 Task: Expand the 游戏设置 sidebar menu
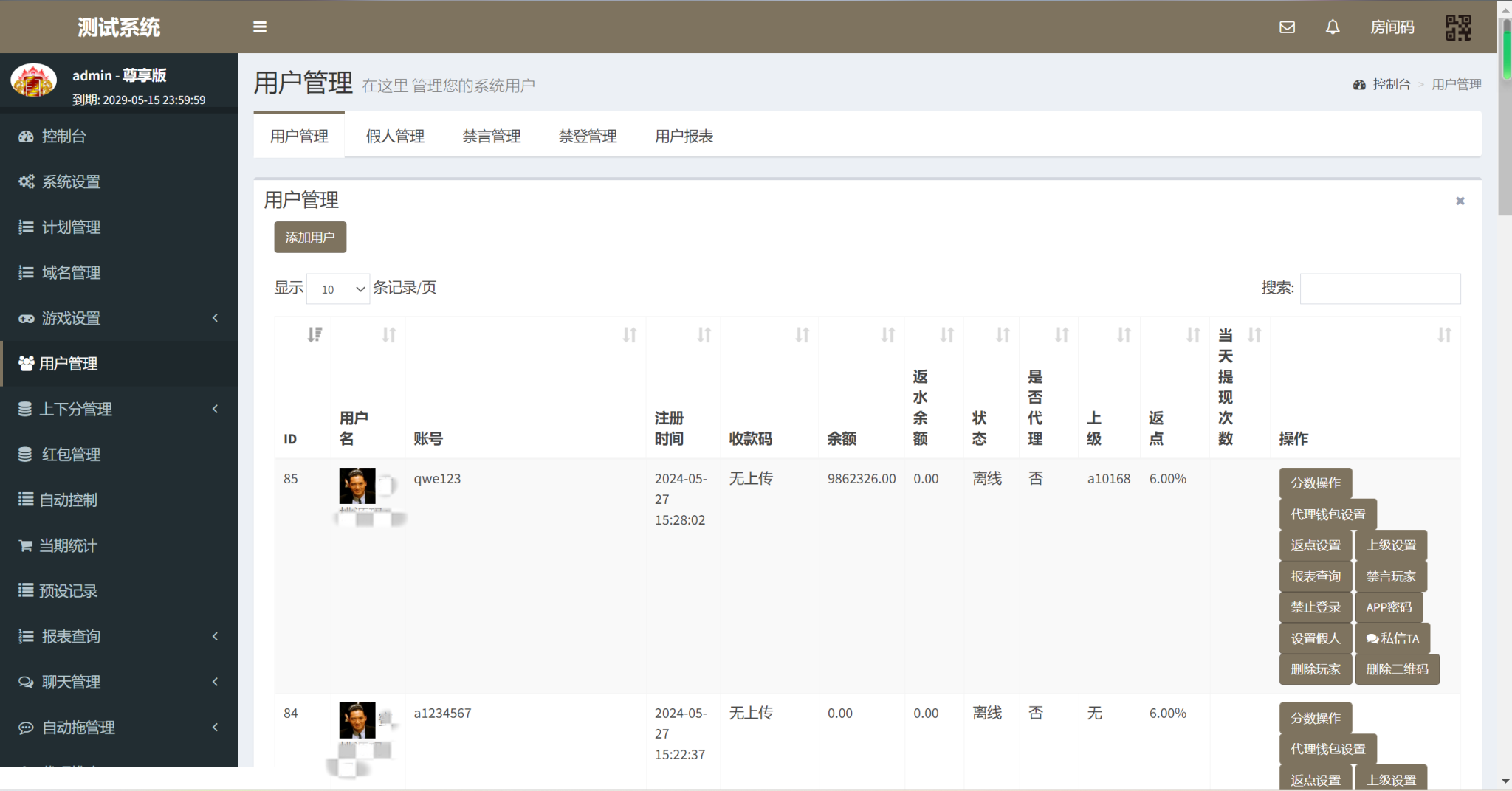pos(119,318)
